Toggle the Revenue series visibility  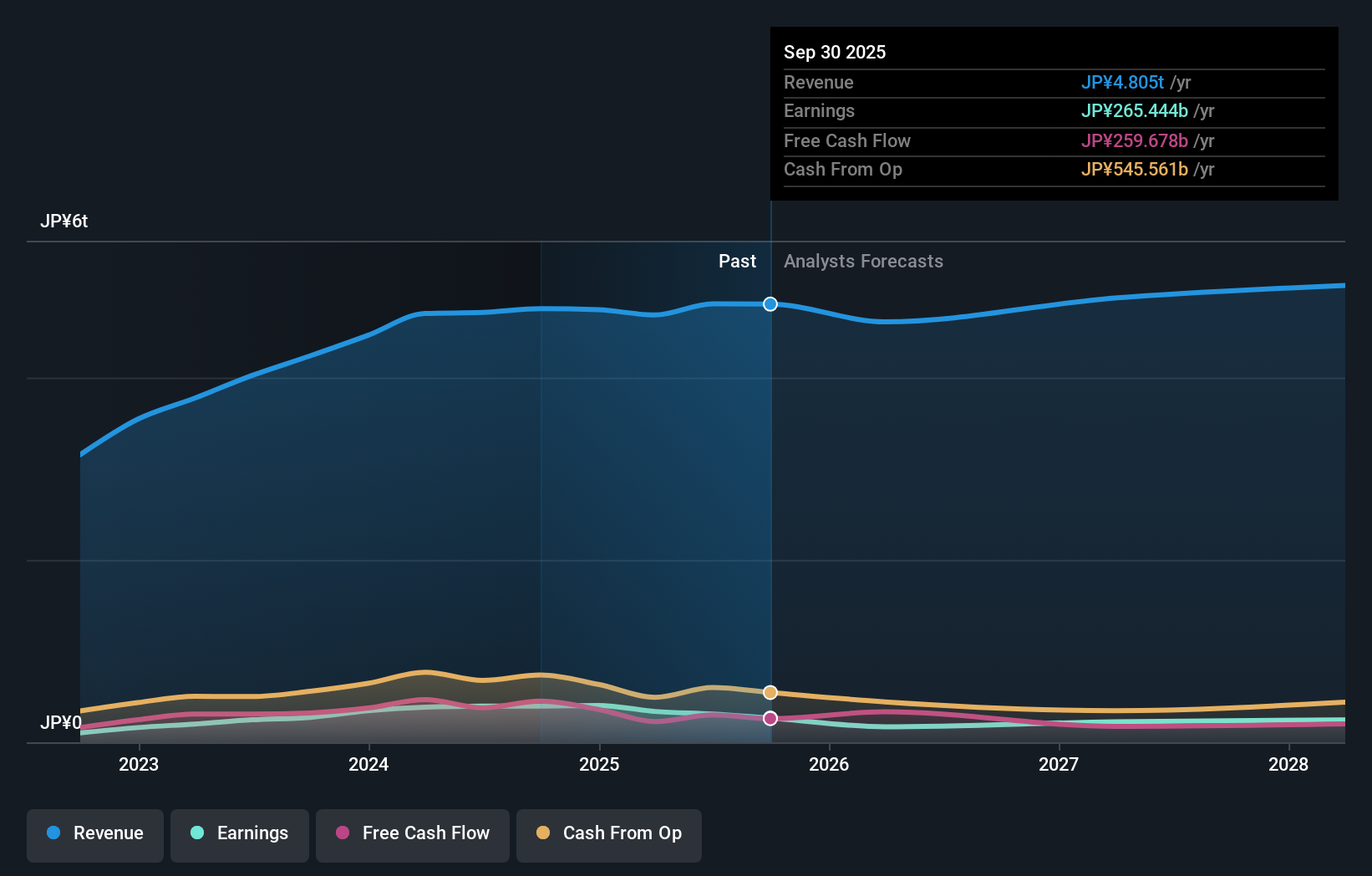point(94,835)
